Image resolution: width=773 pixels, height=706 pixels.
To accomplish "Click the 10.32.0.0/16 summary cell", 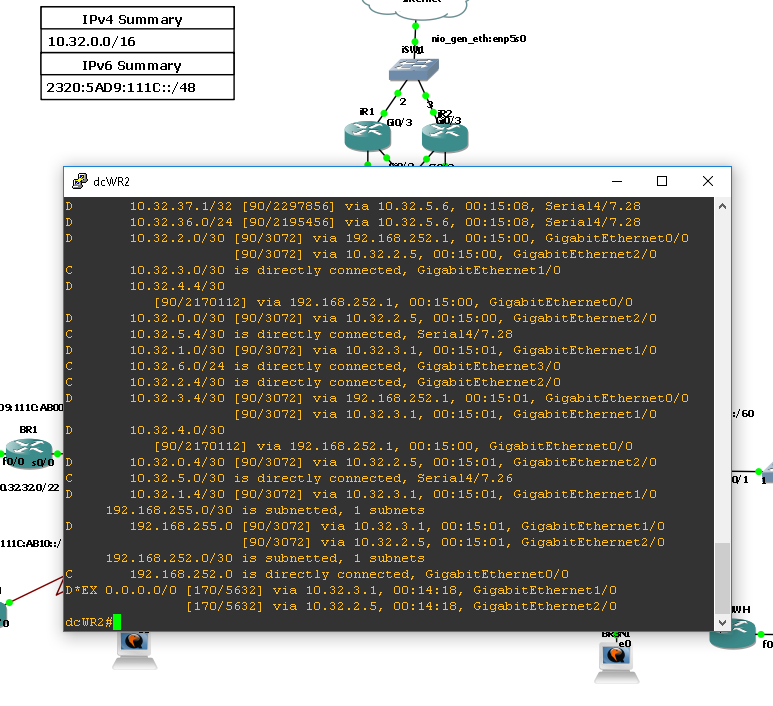I will [x=138, y=41].
